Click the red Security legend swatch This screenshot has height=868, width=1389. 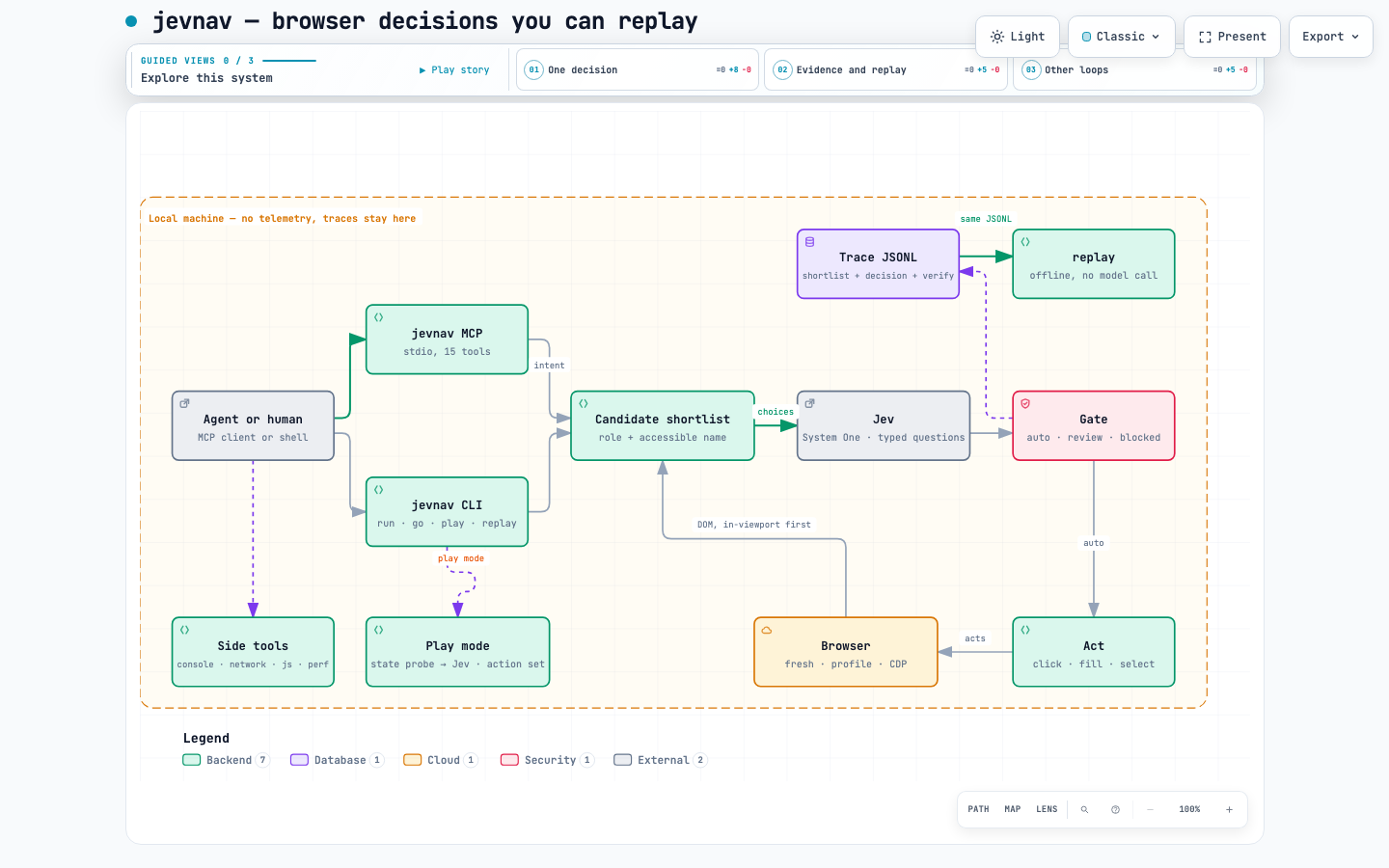510,760
